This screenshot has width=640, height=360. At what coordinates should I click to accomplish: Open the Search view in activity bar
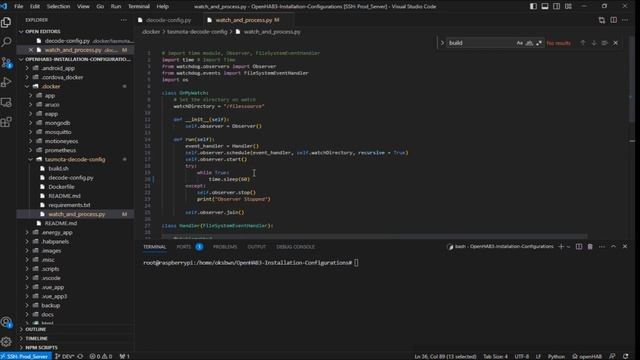6,42
